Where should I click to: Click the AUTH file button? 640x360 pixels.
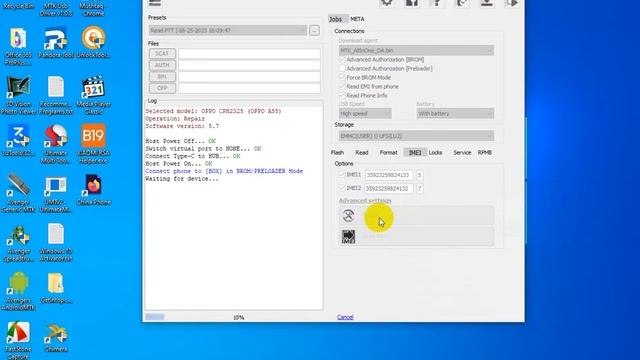[162, 65]
